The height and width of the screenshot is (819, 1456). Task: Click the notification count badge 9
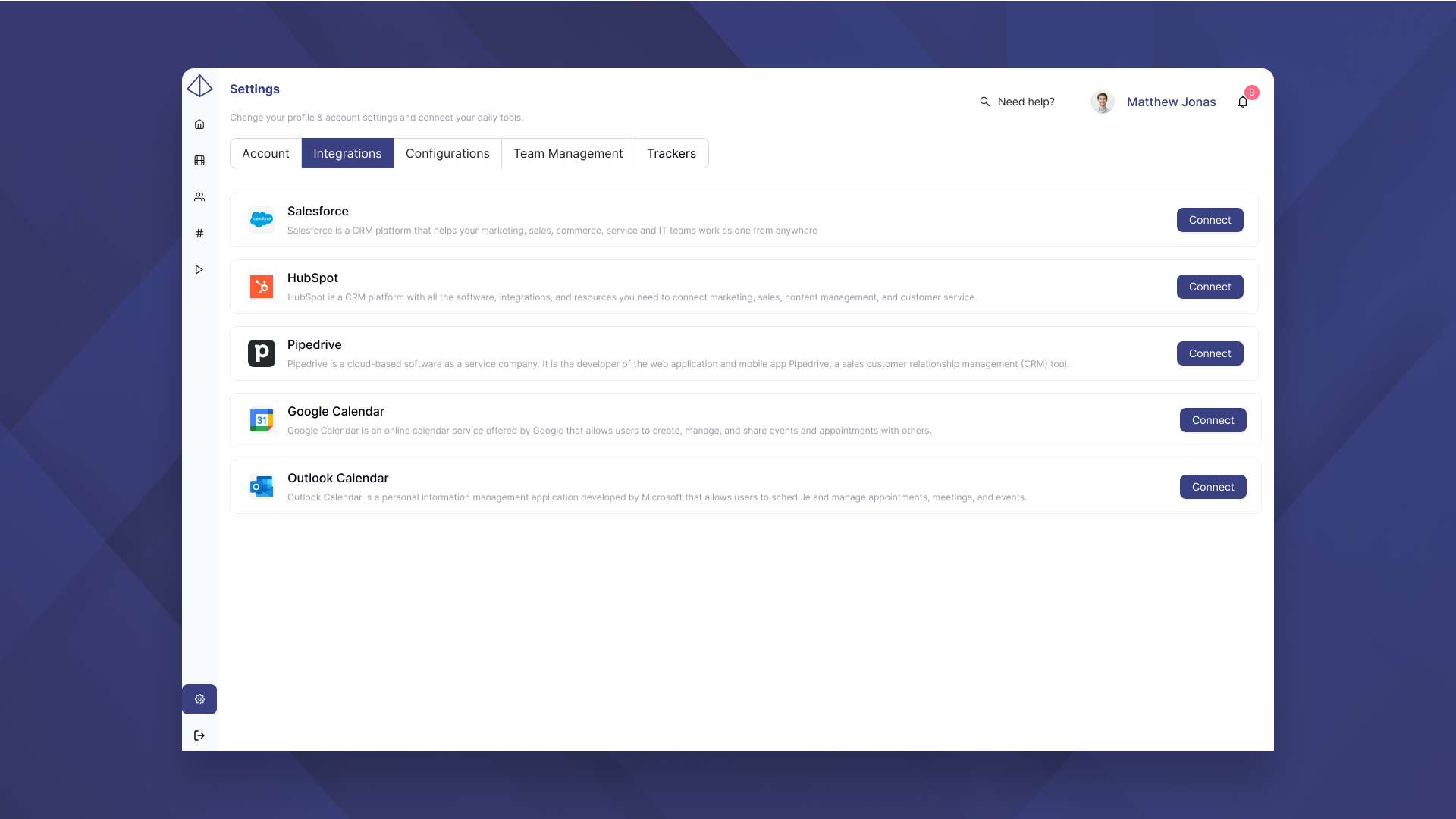[1251, 93]
